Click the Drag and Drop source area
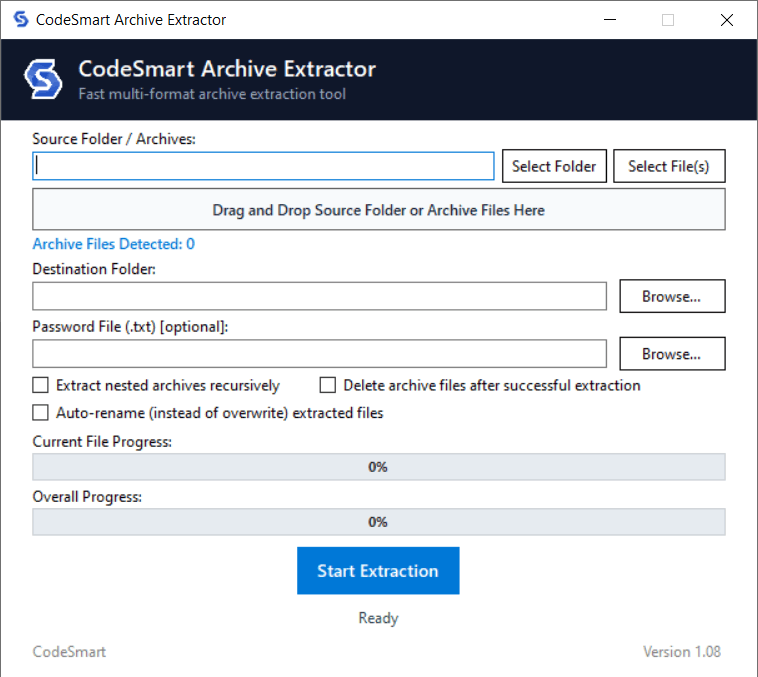The image size is (758, 677). click(379, 209)
